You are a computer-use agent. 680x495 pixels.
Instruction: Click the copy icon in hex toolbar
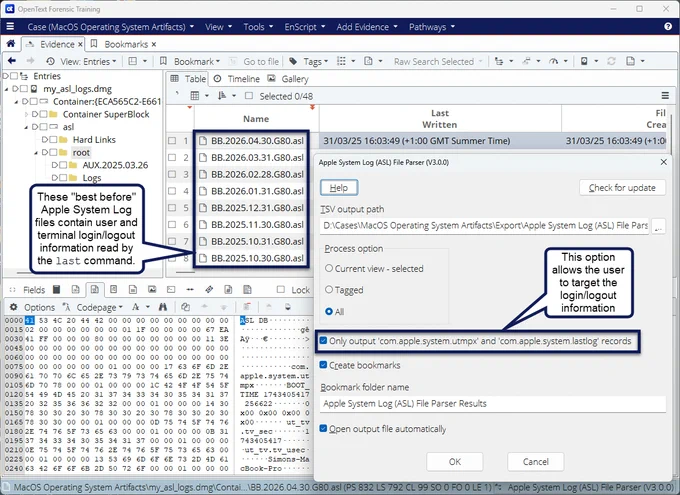pos(185,307)
